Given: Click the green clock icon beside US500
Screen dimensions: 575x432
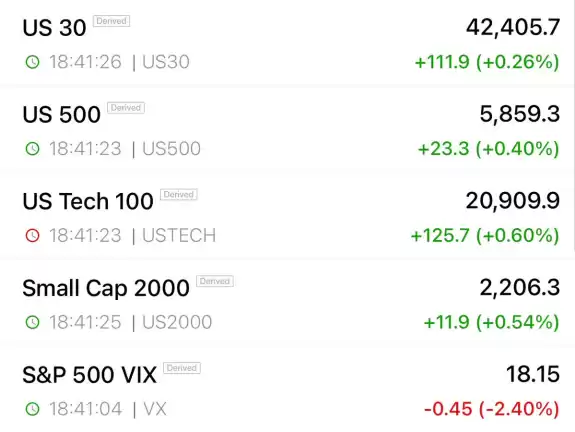Looking at the screenshot, I should pyautogui.click(x=33, y=149).
